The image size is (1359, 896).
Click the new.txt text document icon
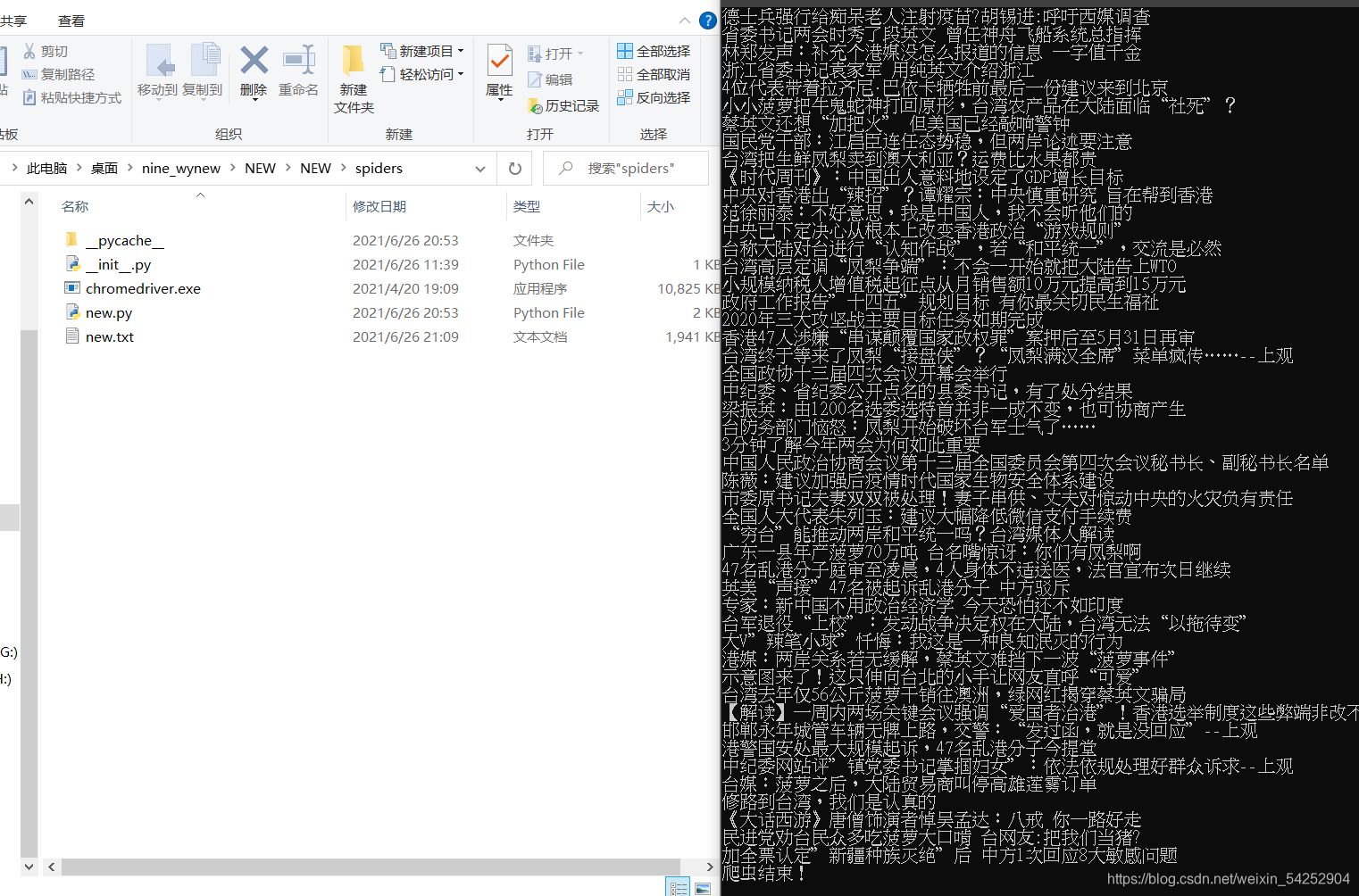[x=72, y=336]
